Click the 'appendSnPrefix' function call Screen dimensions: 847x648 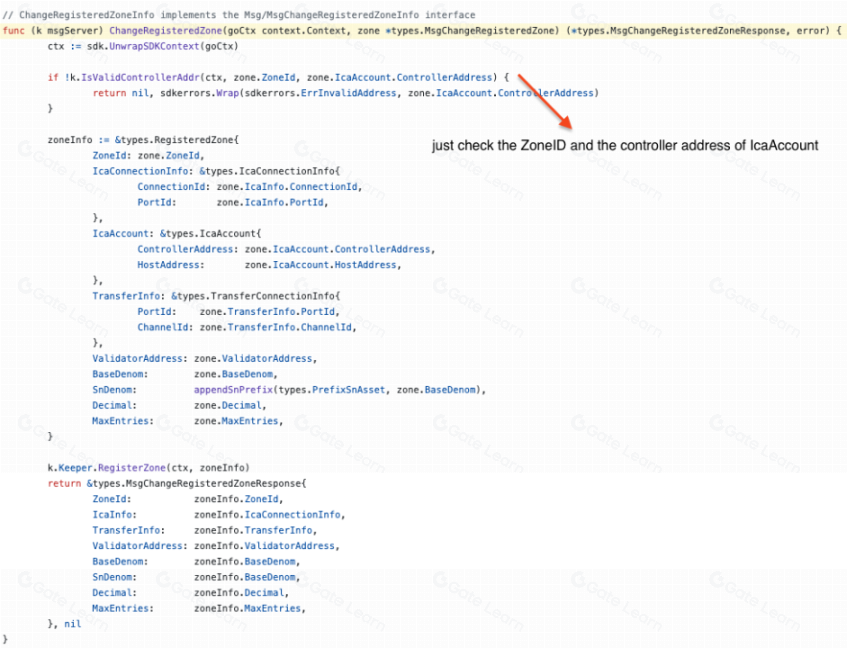tap(233, 390)
